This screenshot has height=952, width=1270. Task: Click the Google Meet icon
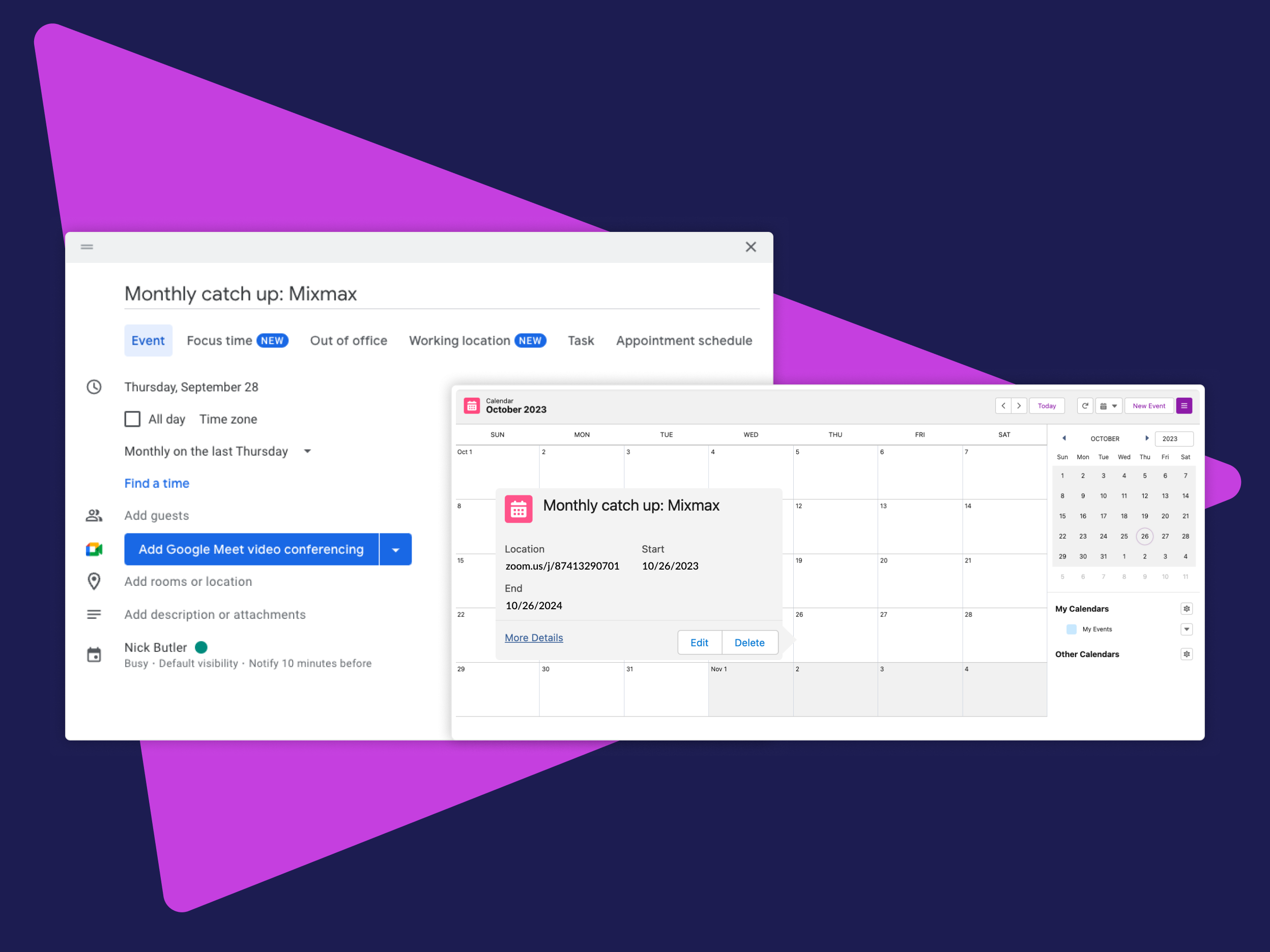point(94,549)
